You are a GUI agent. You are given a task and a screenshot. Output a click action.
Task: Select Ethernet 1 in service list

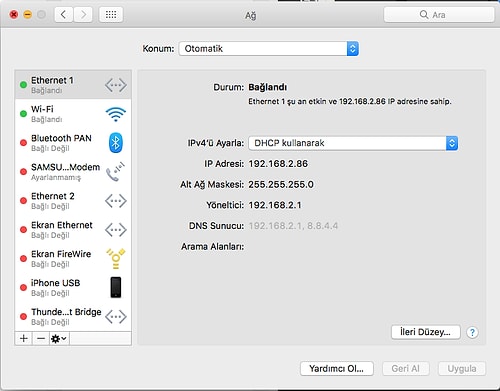coord(73,85)
